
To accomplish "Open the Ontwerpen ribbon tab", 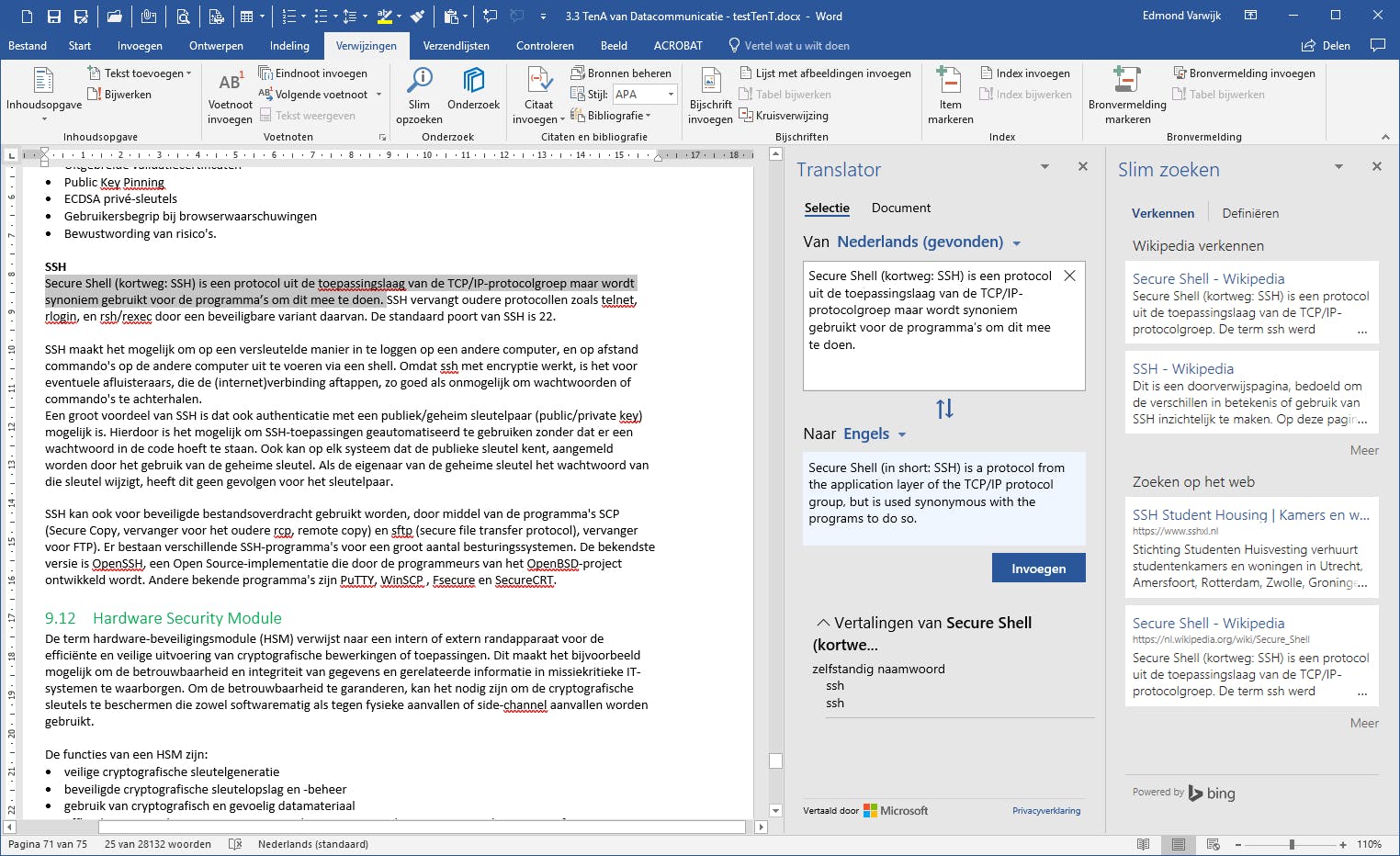I will [216, 46].
